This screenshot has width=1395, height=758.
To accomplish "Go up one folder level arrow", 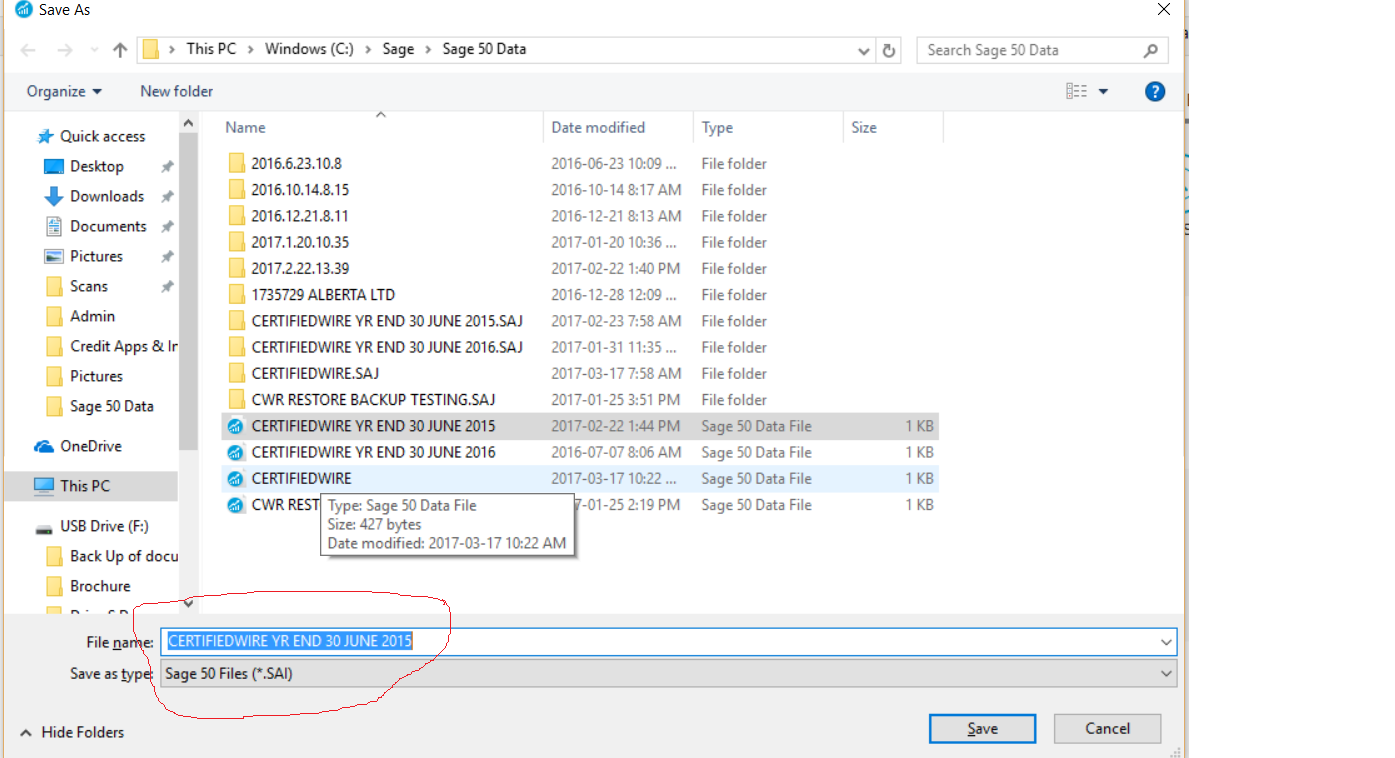I will tap(121, 50).
